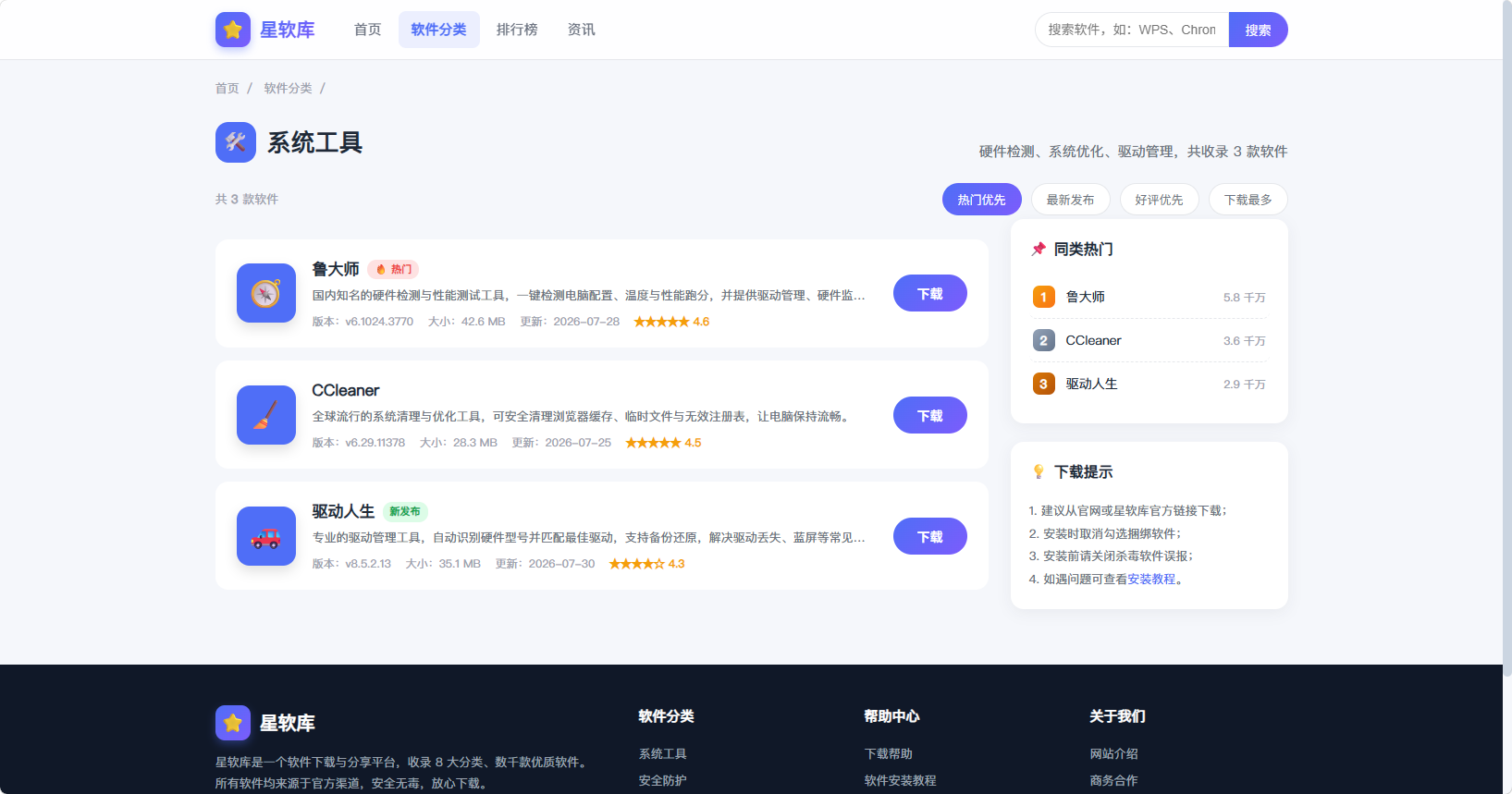Open the CCleaner broom app icon
Image resolution: width=1512 pixels, height=794 pixels.
(266, 415)
